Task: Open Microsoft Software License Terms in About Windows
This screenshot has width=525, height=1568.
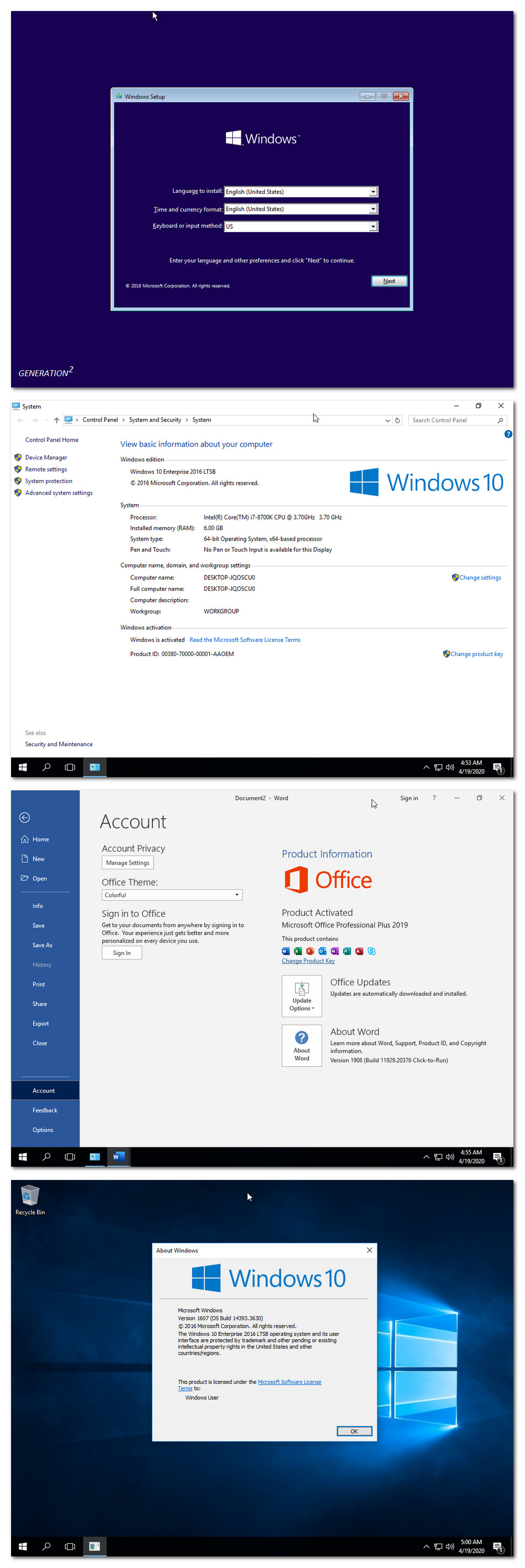Action: point(290,1382)
